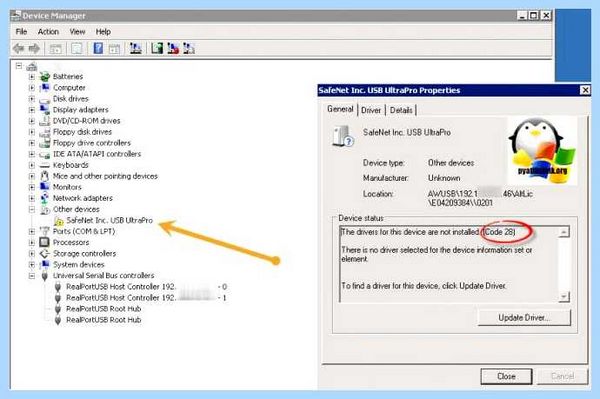Click the 'Unknown' Manufacturer value

[444, 178]
